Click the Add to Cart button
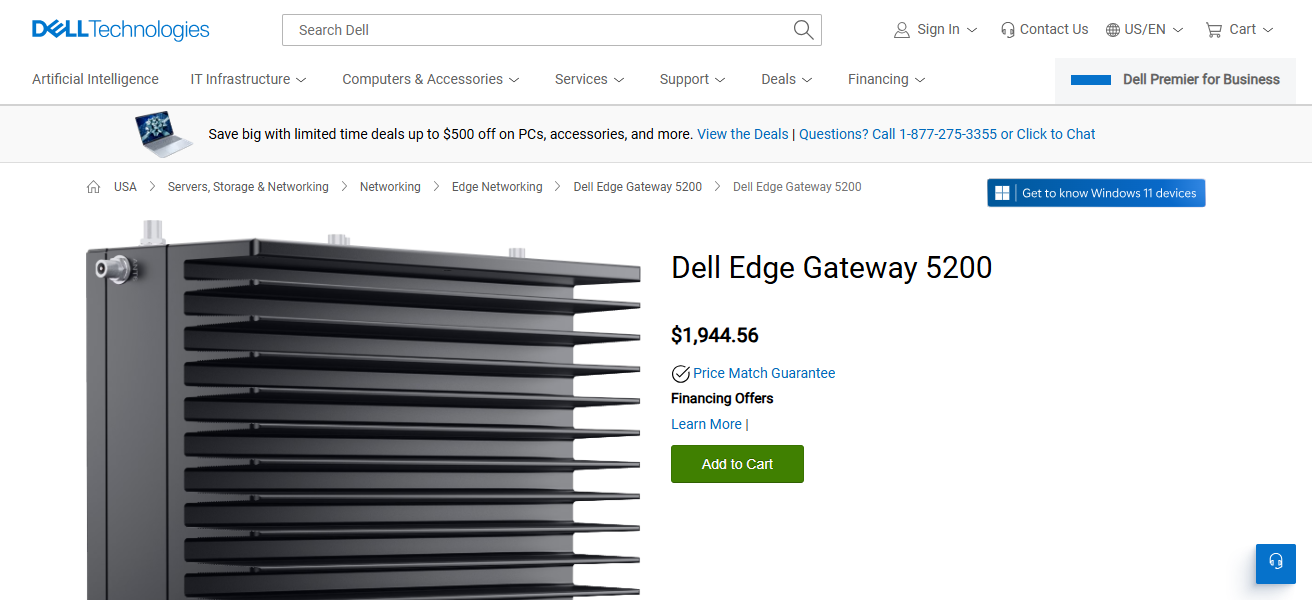The image size is (1312, 600). (x=737, y=464)
